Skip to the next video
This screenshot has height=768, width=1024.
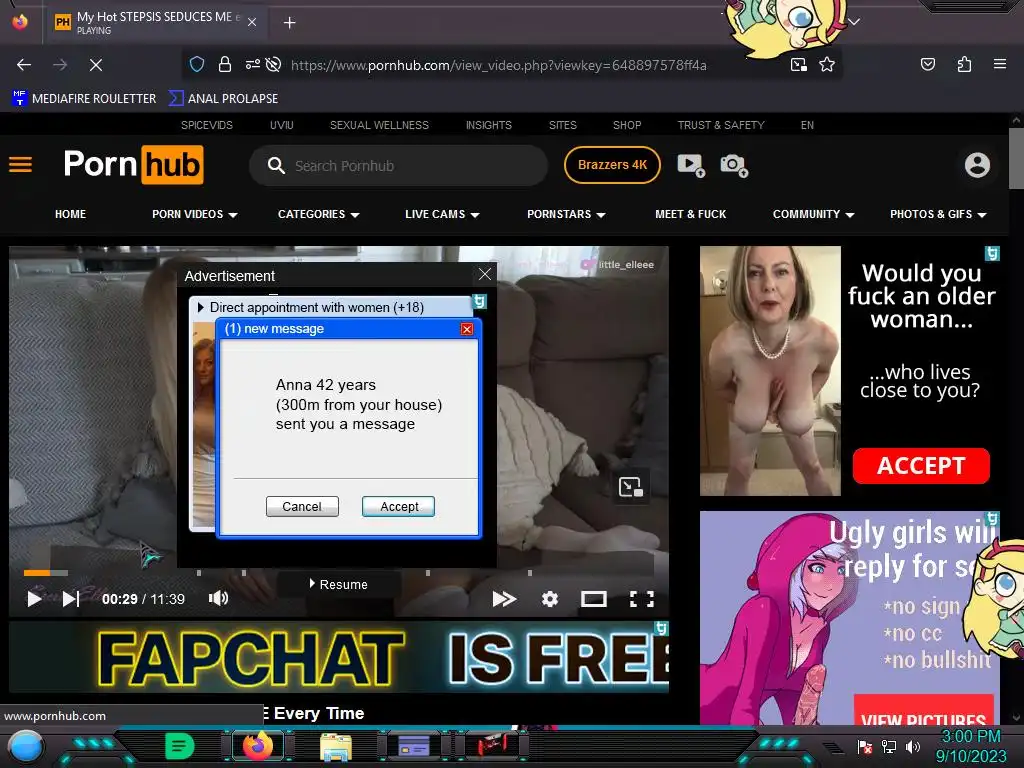coord(71,599)
